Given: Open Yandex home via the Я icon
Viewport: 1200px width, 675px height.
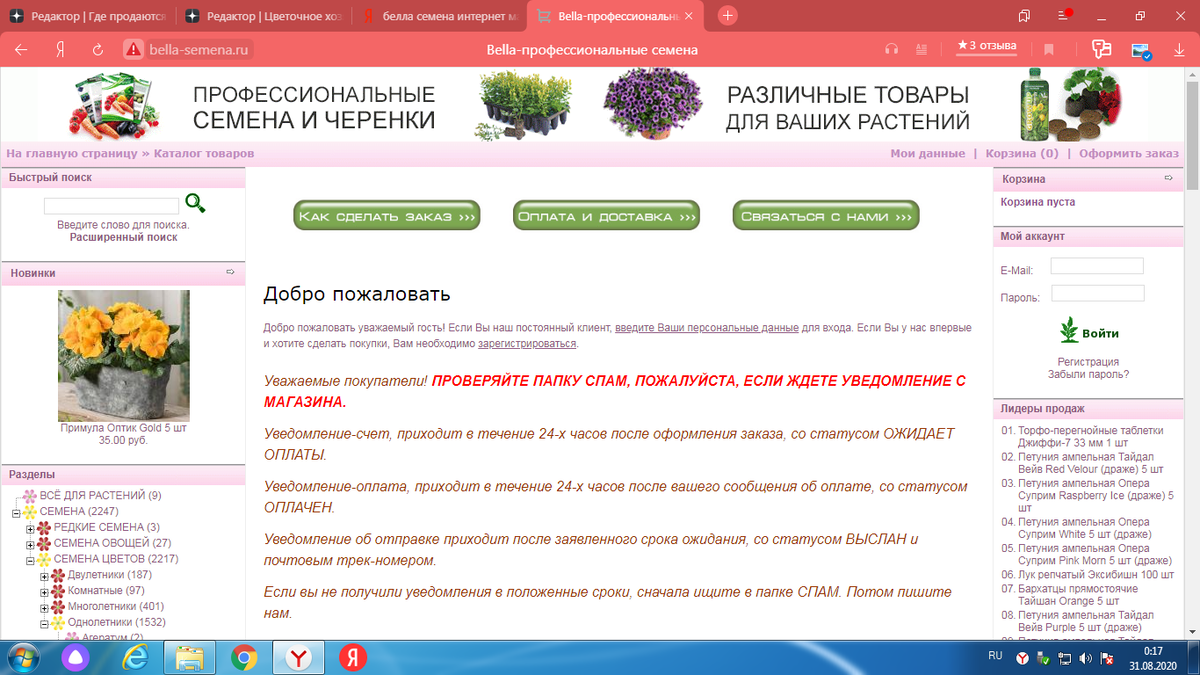Looking at the screenshot, I should coord(61,49).
